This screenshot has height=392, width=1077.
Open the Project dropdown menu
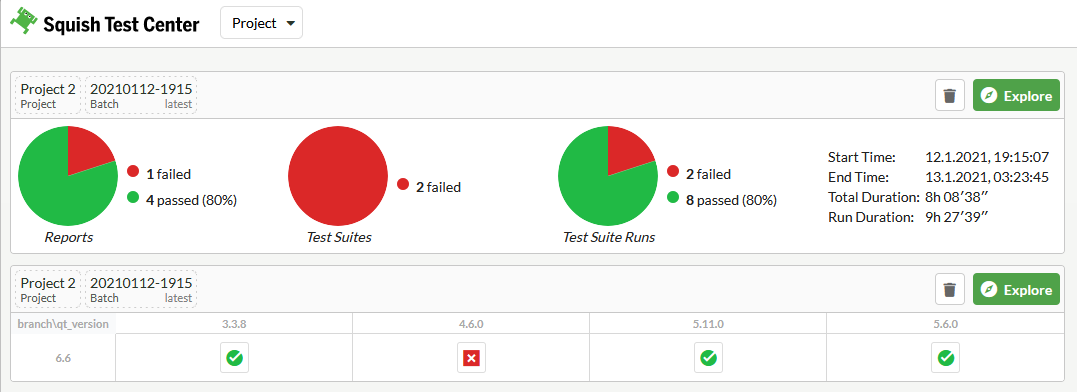(x=261, y=23)
